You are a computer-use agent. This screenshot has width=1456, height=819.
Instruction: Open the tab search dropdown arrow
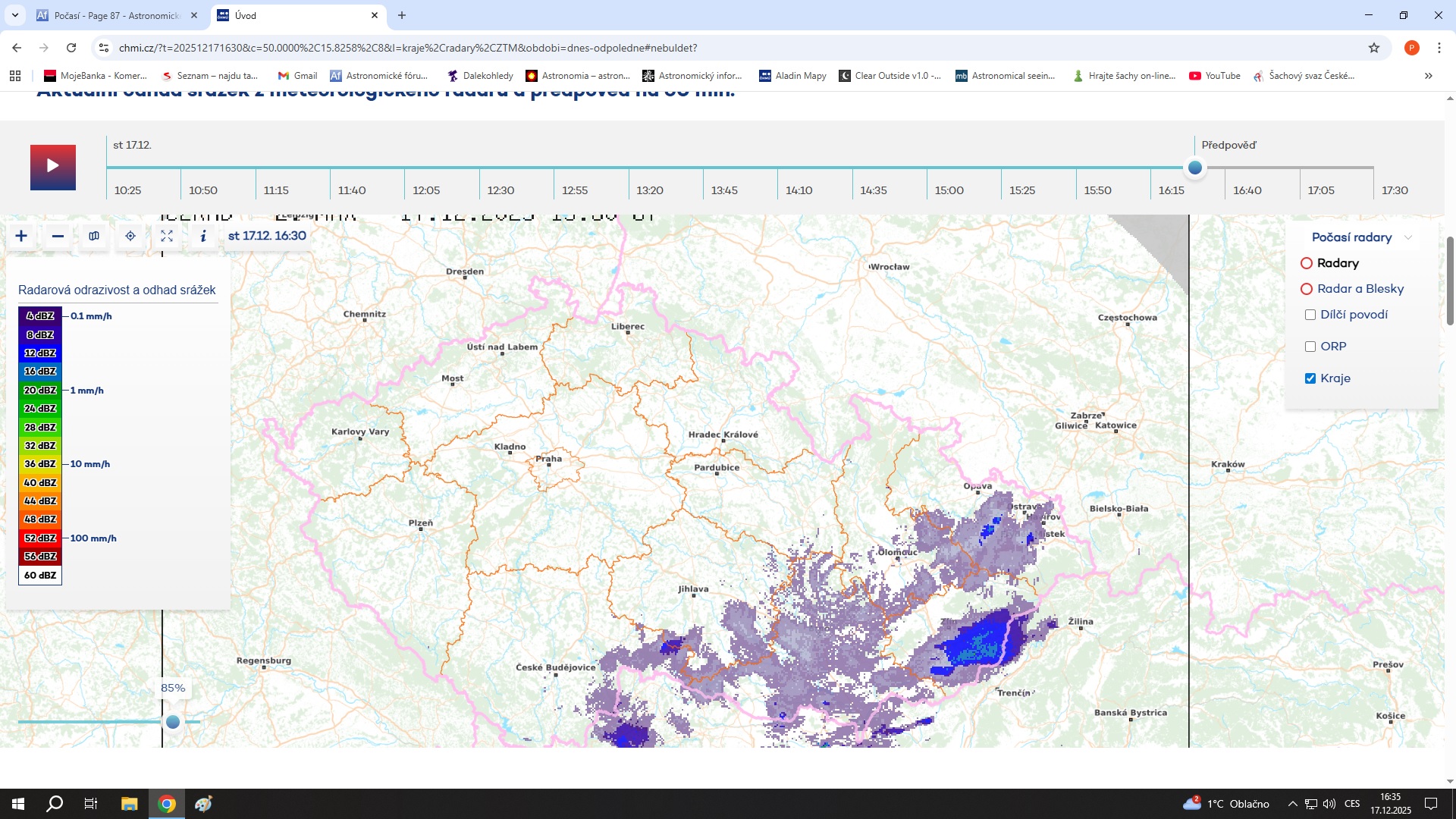(15, 15)
